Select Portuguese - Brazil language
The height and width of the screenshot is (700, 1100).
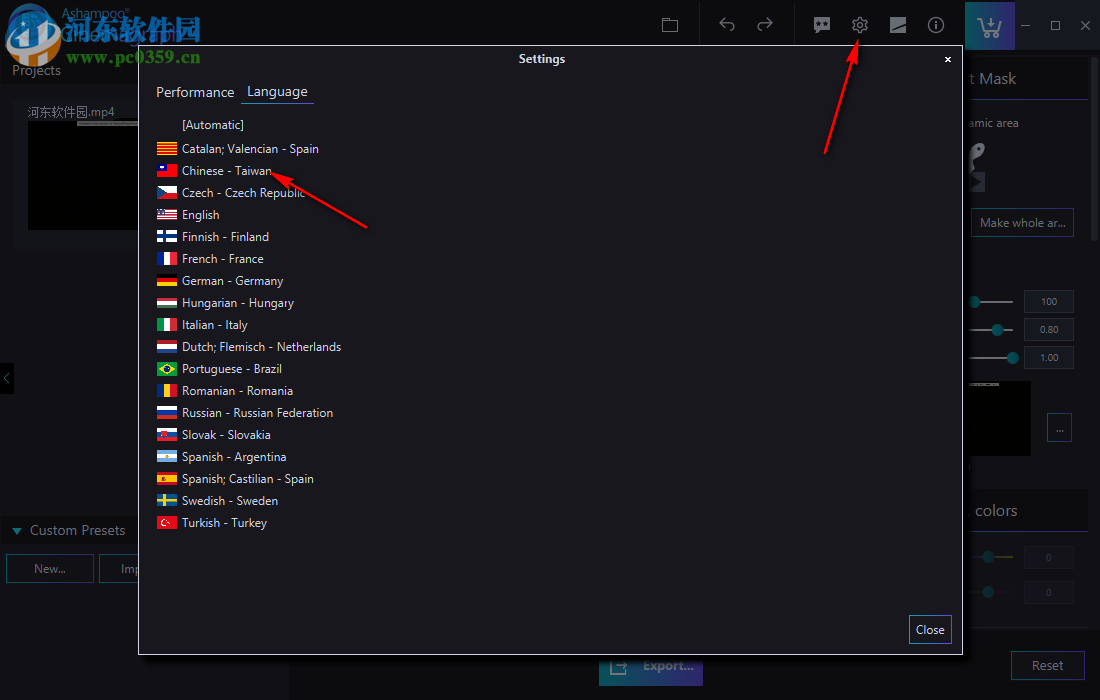click(220, 369)
